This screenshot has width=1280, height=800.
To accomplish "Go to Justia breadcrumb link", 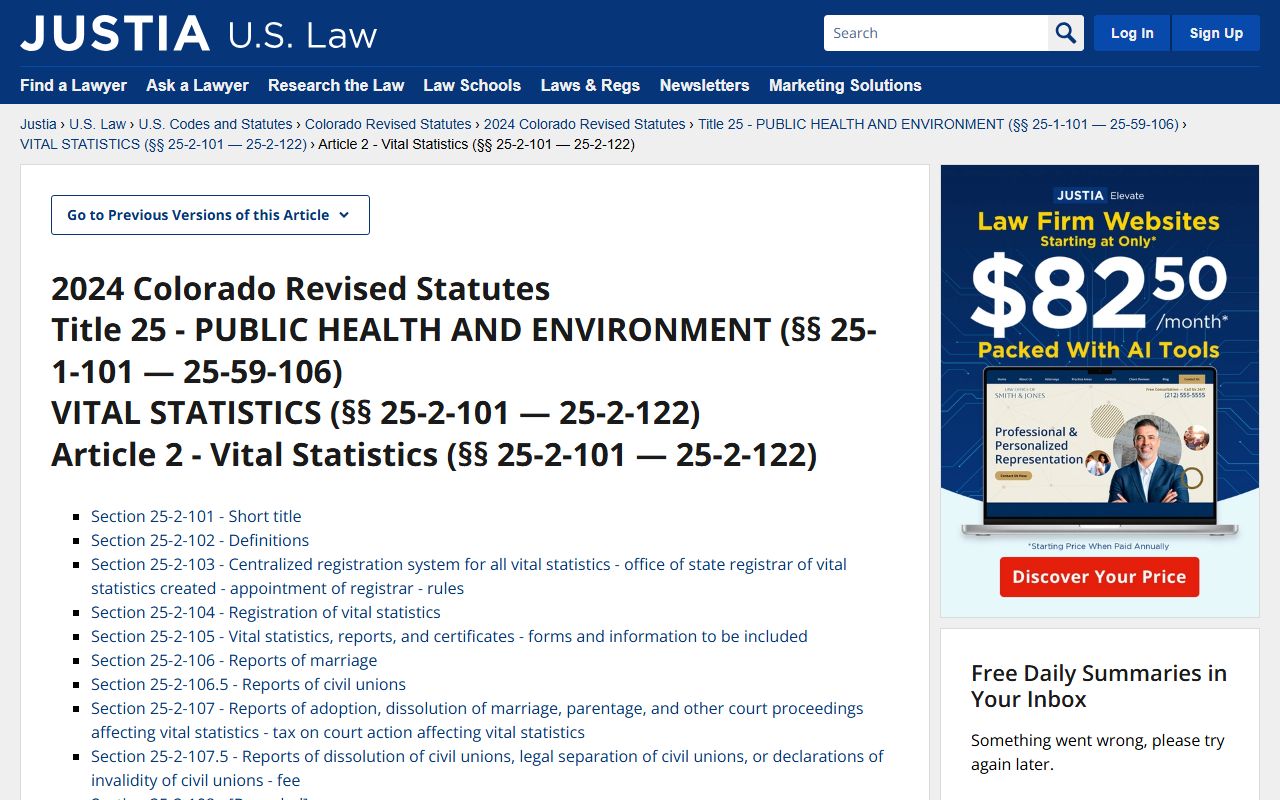I will click(38, 124).
